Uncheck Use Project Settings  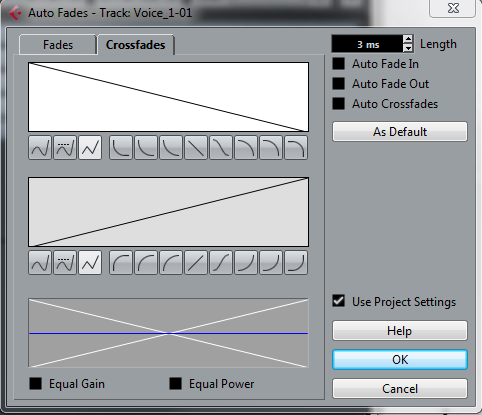[339, 301]
